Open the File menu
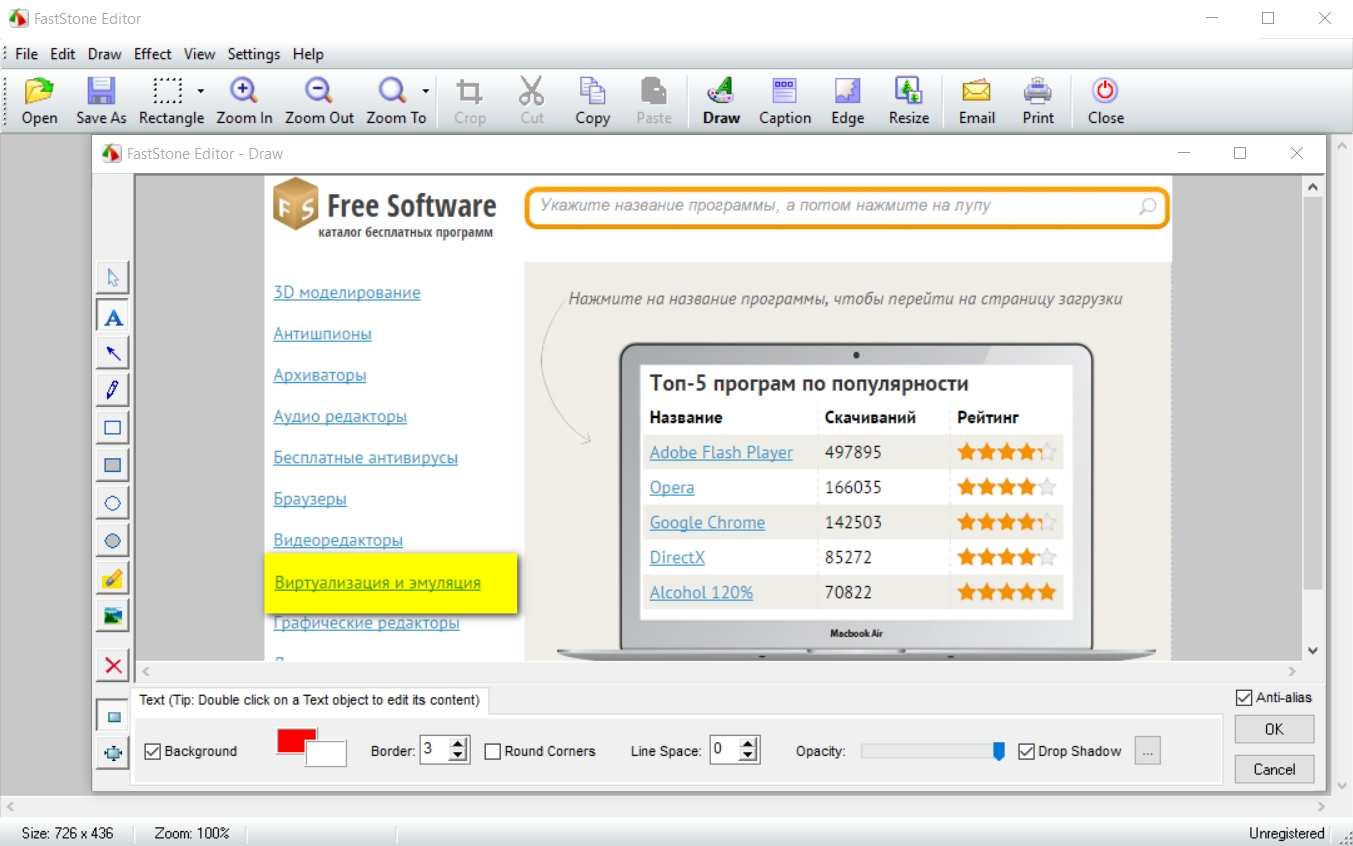Viewport: 1353px width, 846px height. click(x=26, y=54)
